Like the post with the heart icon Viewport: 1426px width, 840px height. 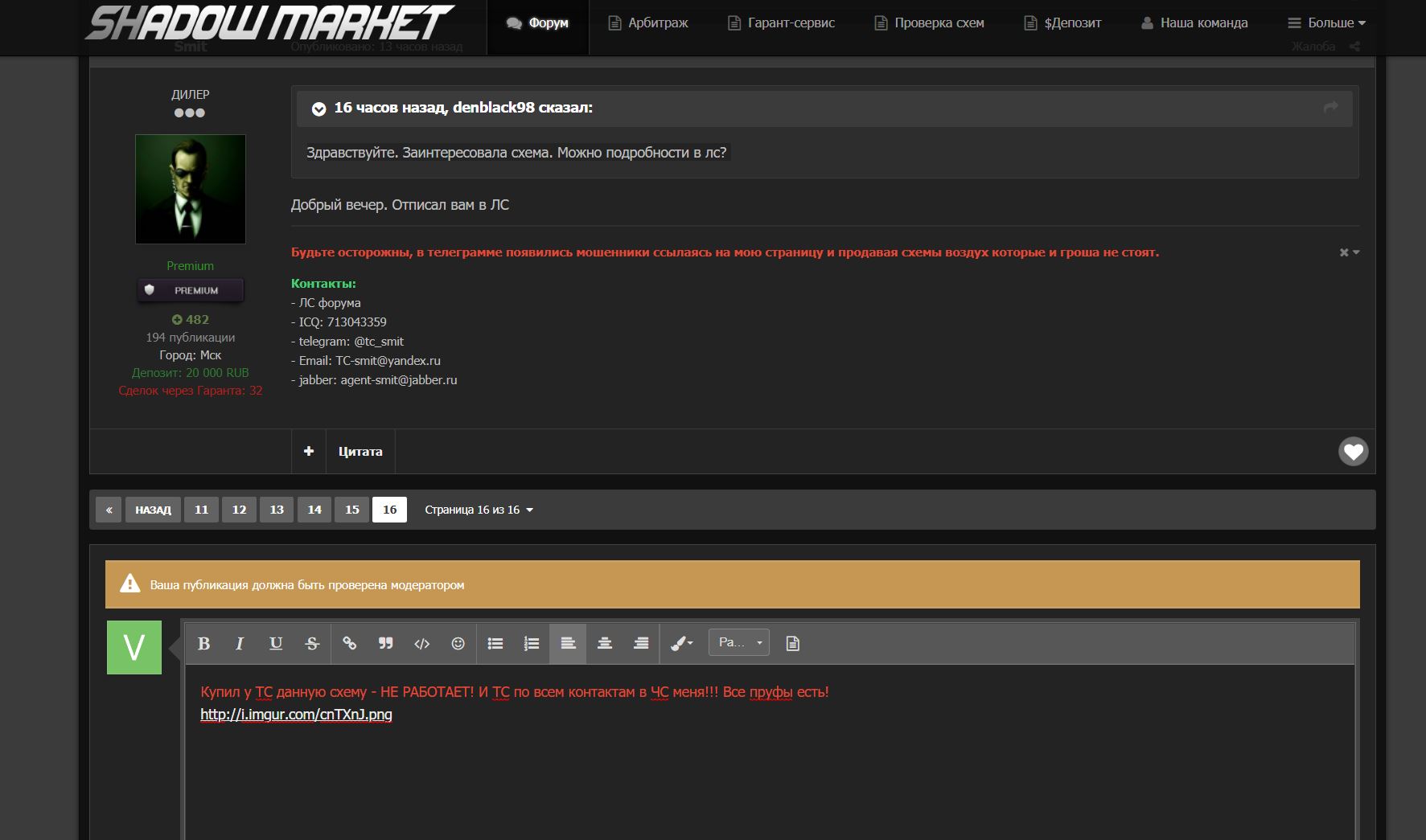tap(1353, 452)
